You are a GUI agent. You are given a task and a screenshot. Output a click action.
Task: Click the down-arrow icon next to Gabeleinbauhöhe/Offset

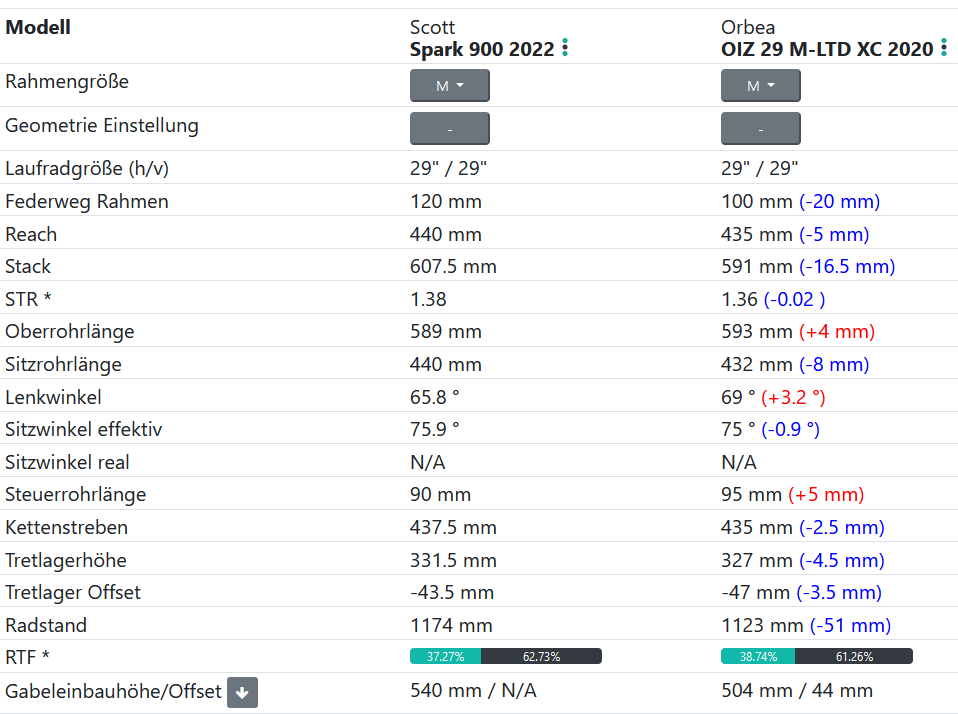pyautogui.click(x=242, y=692)
